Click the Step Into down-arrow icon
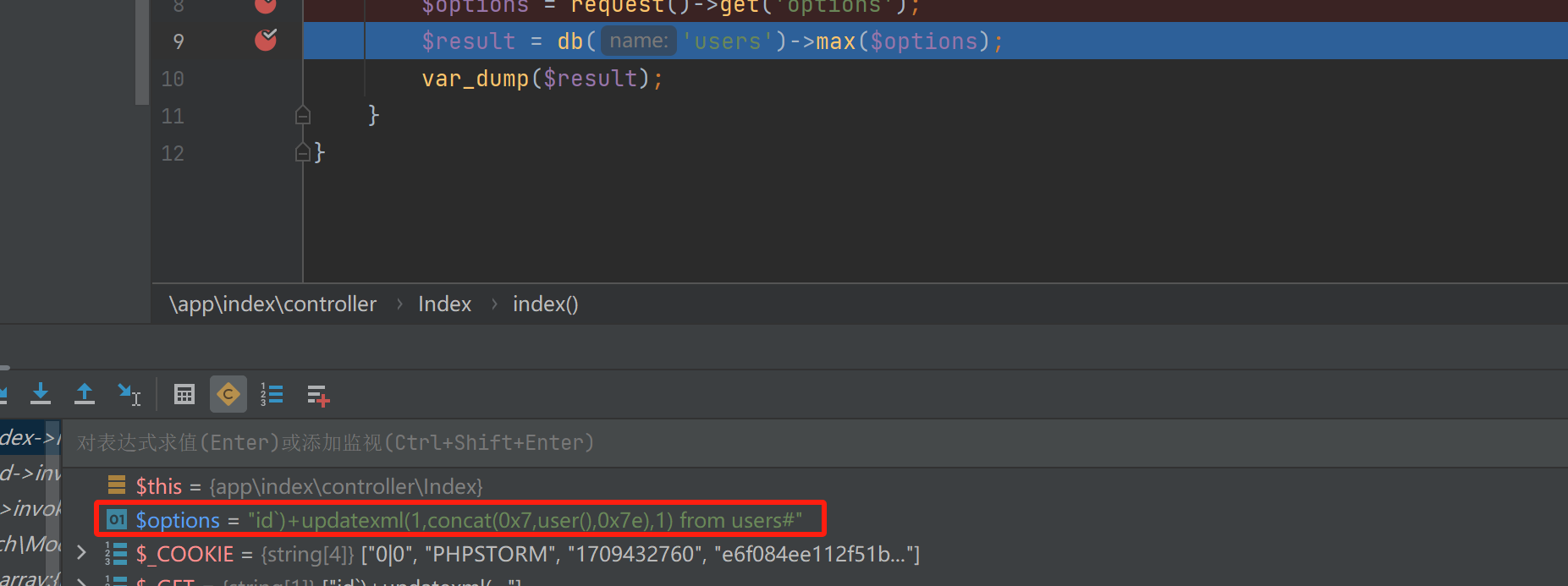This screenshot has width=1568, height=586. click(41, 394)
